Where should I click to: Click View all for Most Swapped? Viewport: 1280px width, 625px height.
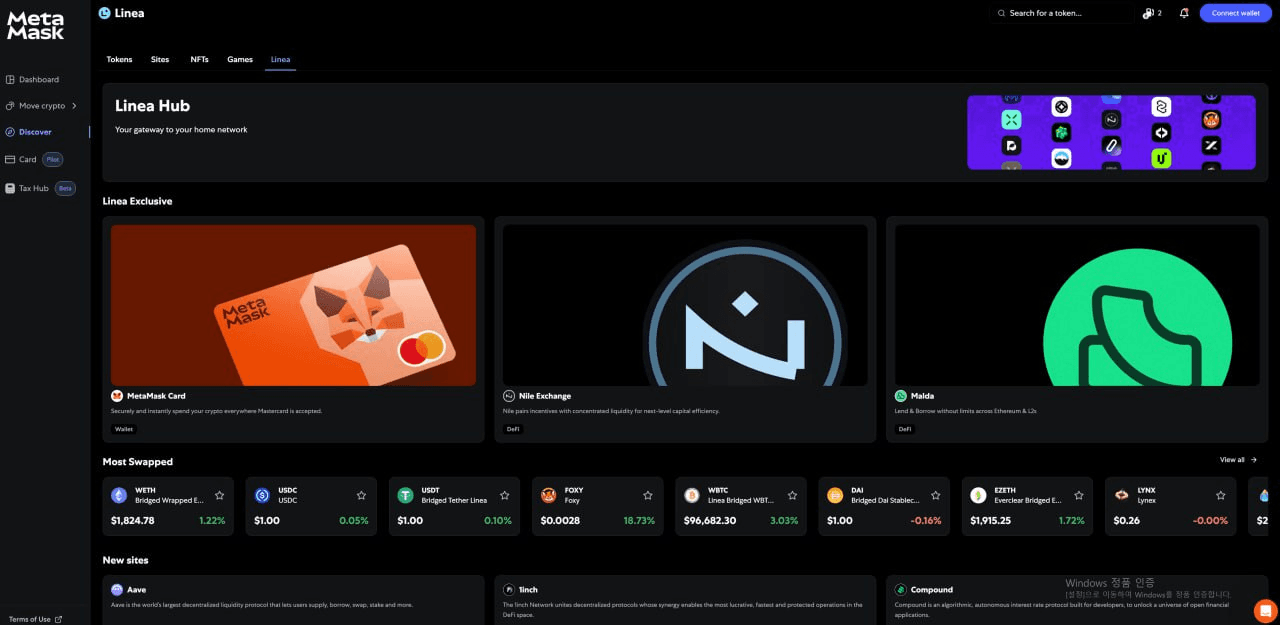[1238, 460]
